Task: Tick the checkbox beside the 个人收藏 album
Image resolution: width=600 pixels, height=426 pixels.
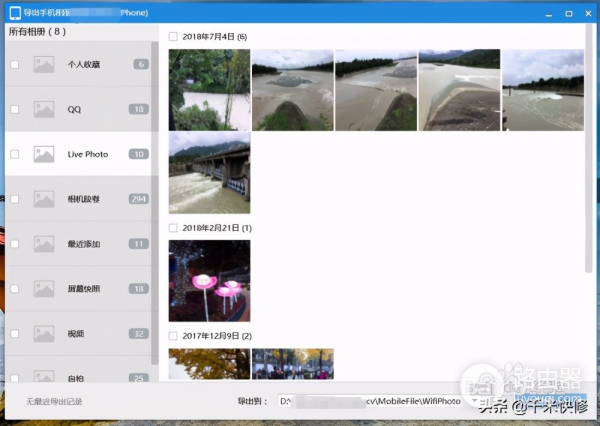Action: (x=14, y=64)
